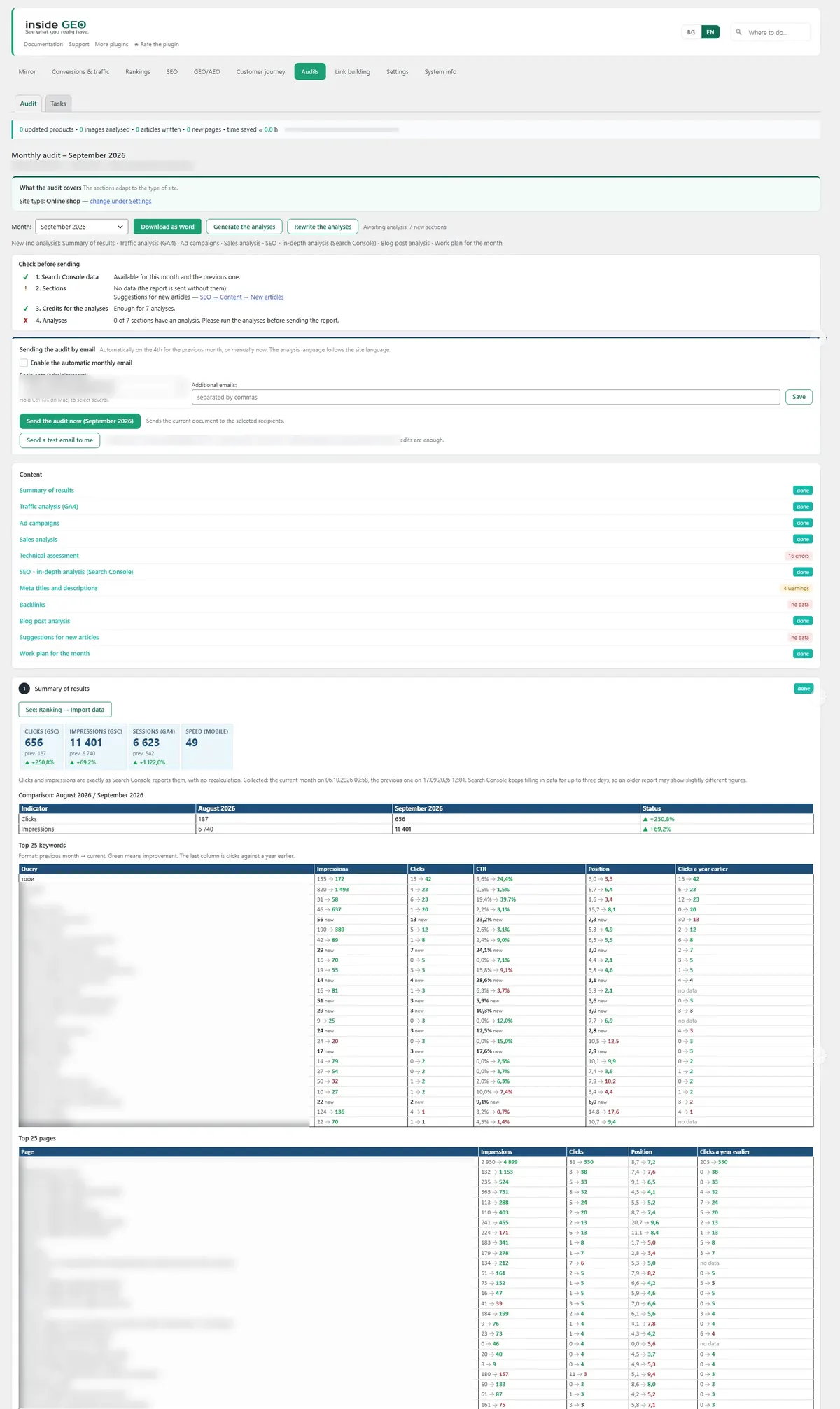Jump to Summary of results in Content
The image size is (840, 1409).
(47, 491)
